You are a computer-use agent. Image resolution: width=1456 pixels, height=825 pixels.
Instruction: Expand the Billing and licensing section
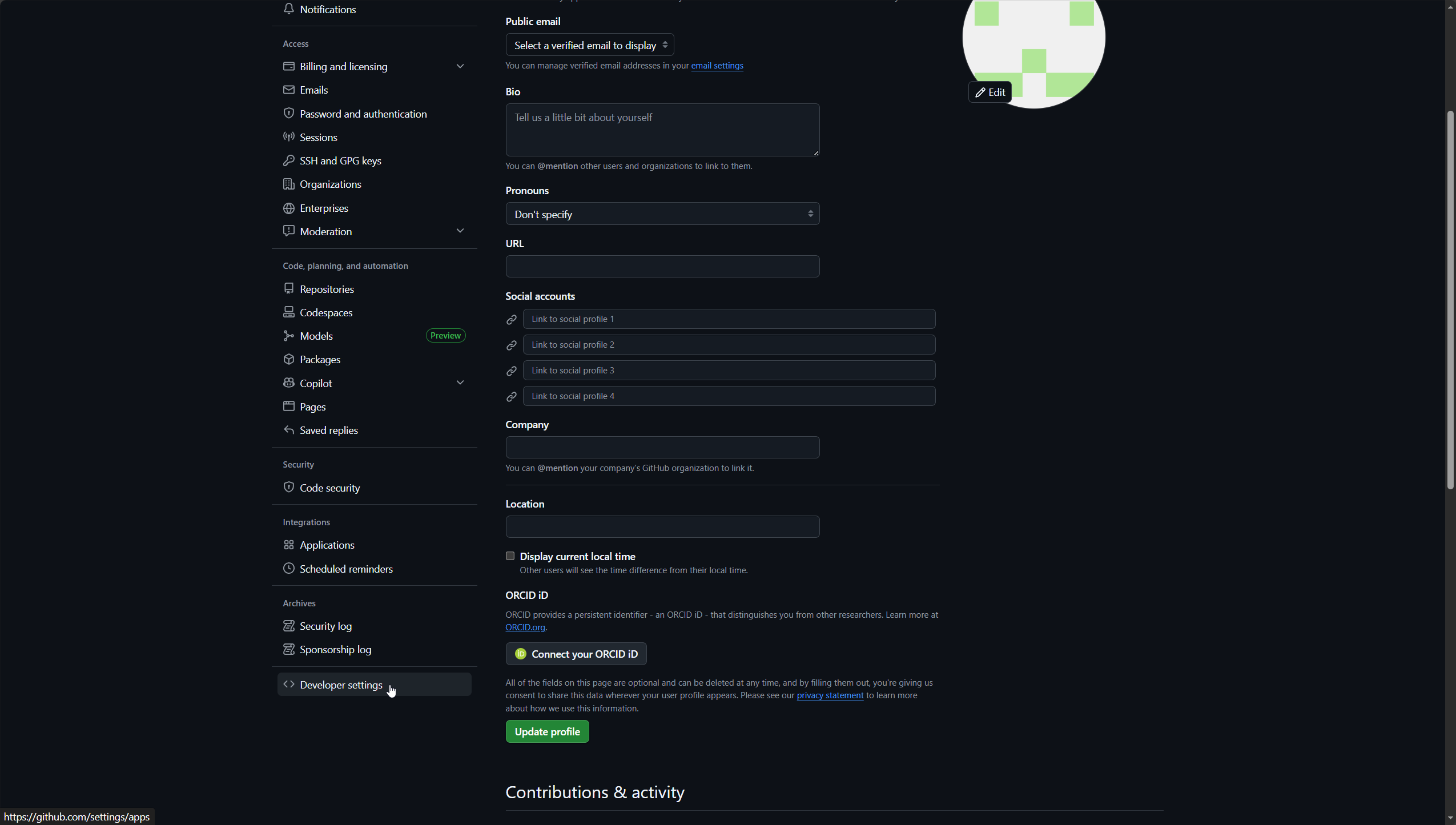tap(460, 66)
